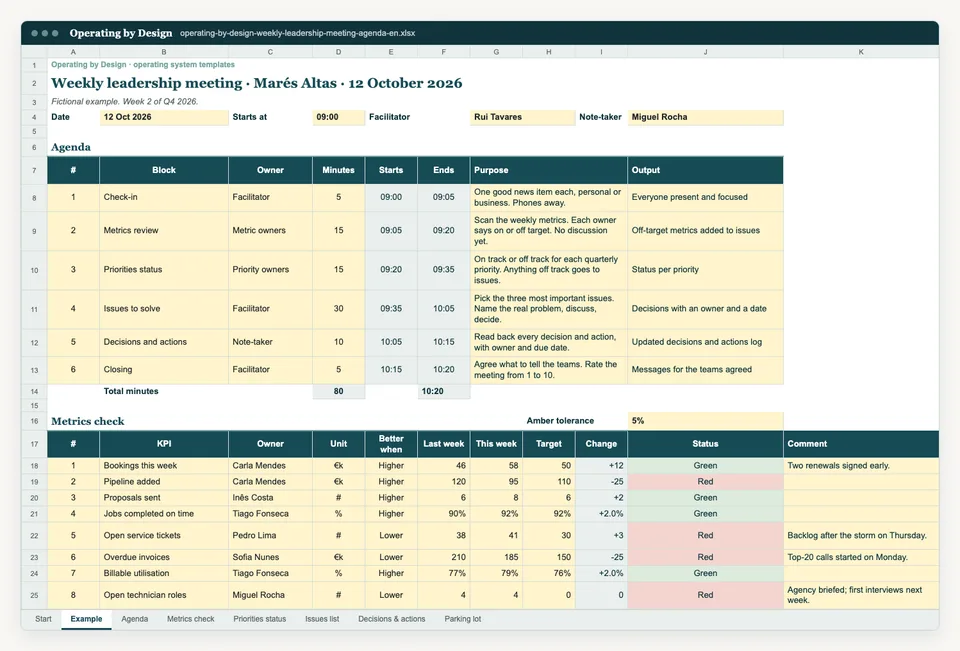The image size is (960, 651).
Task: Select the Note-taker field Miguel Rocha
Action: (705, 117)
